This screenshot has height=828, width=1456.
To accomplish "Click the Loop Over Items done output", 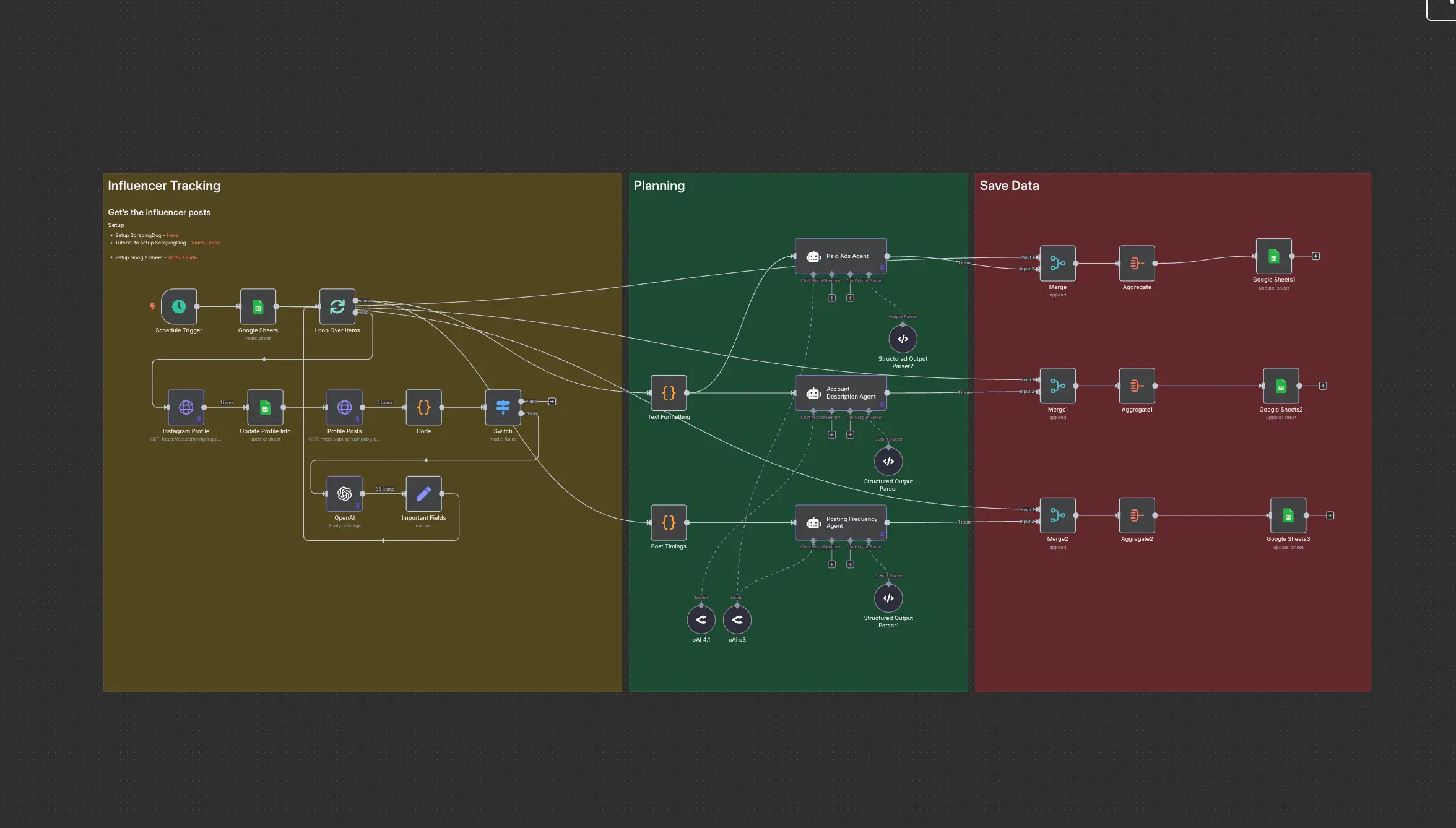I will pyautogui.click(x=355, y=301).
